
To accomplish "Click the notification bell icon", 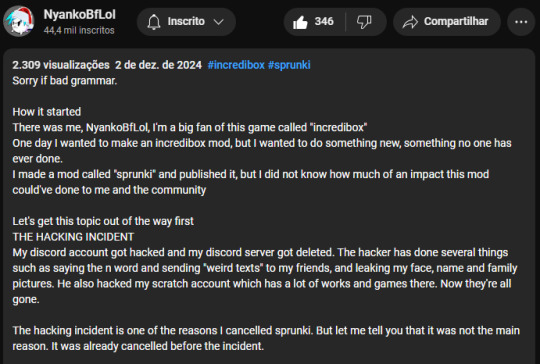I will [x=154, y=22].
